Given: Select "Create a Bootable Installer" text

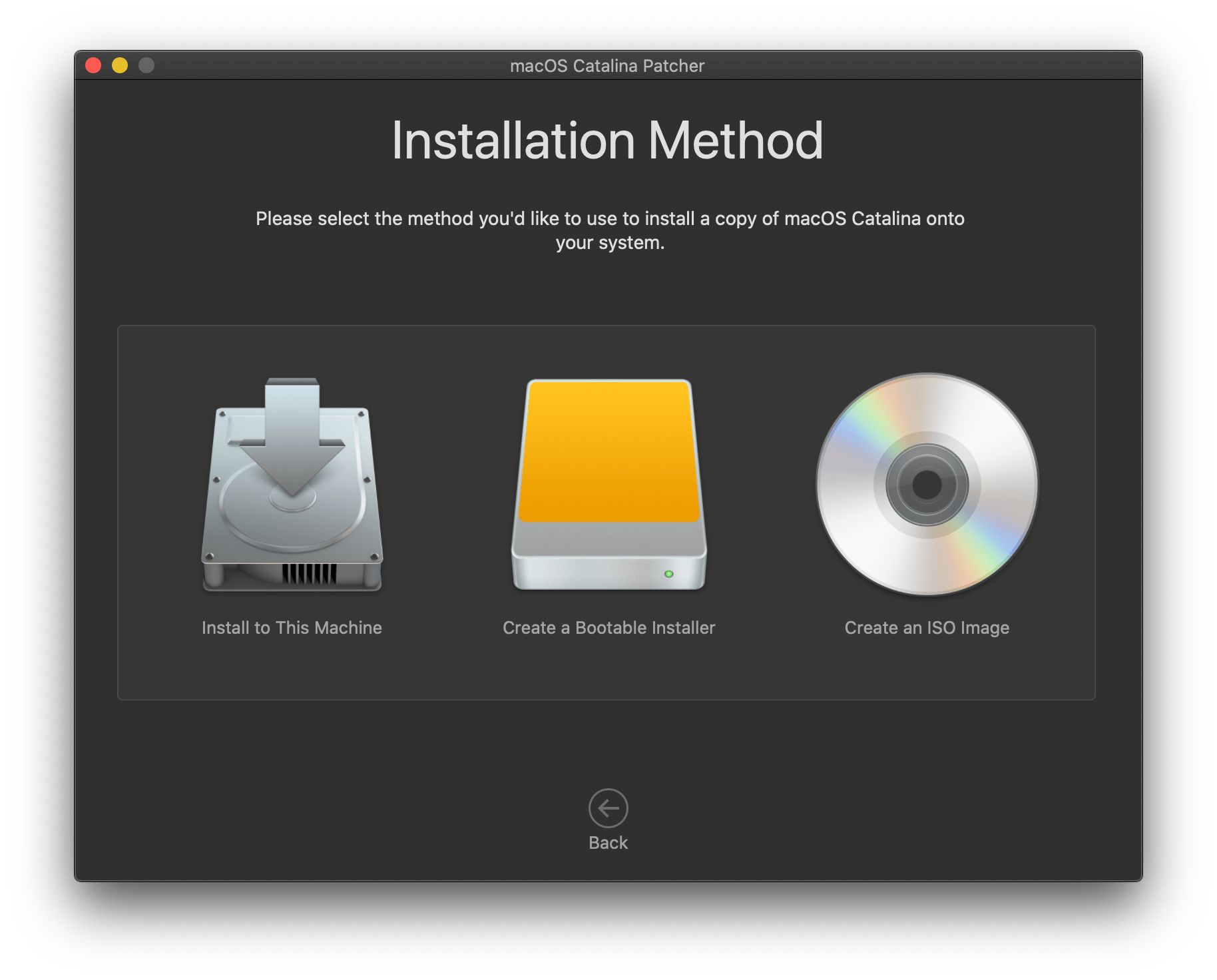Looking at the screenshot, I should [608, 628].
